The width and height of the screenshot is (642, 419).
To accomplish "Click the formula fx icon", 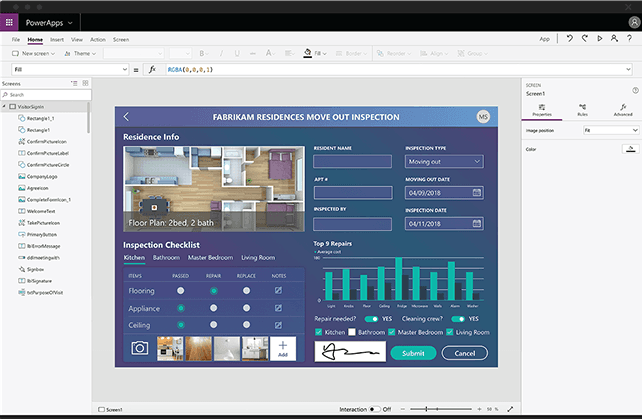I will 152,69.
